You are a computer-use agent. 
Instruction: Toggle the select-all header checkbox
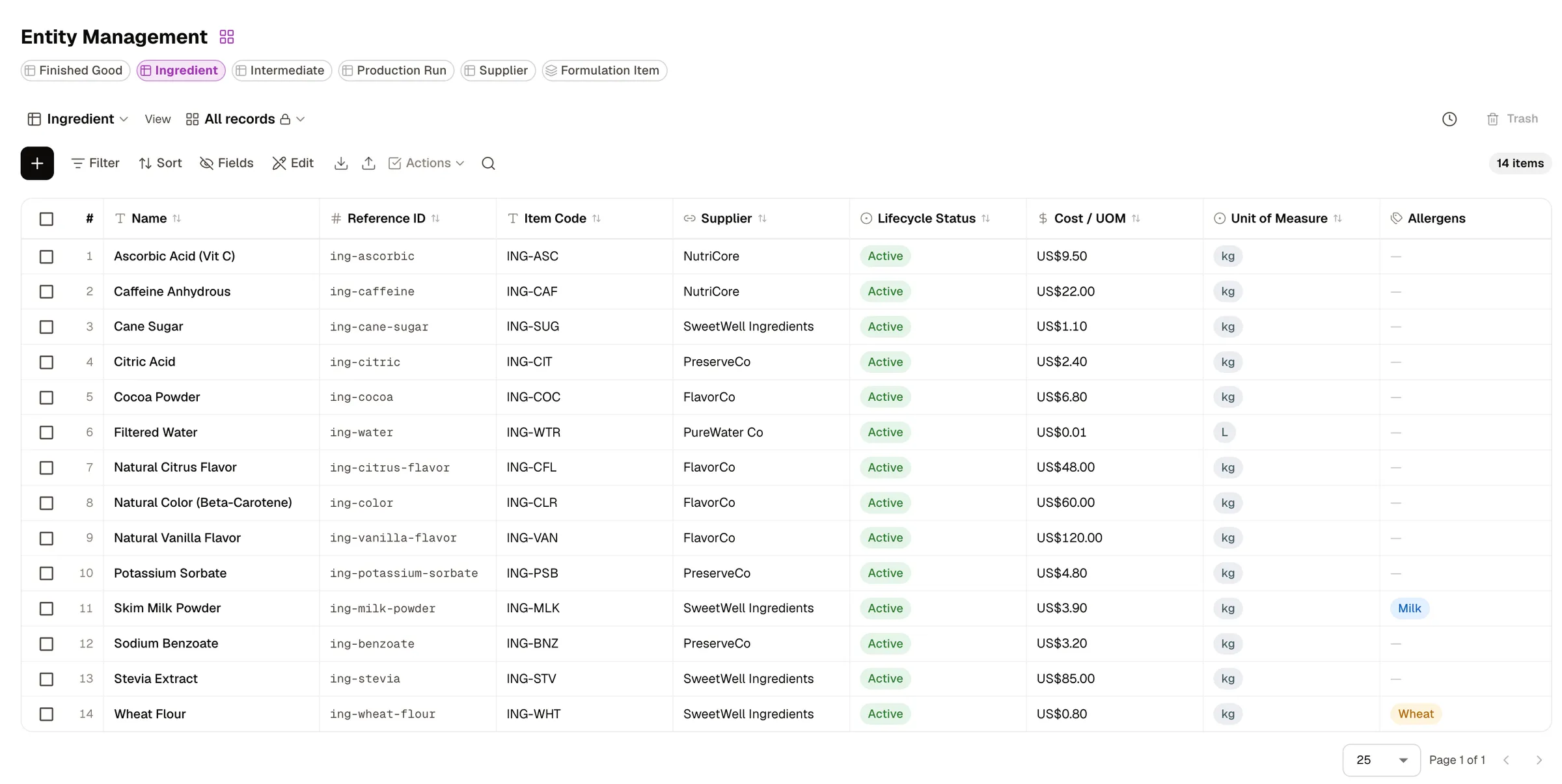(x=46, y=219)
